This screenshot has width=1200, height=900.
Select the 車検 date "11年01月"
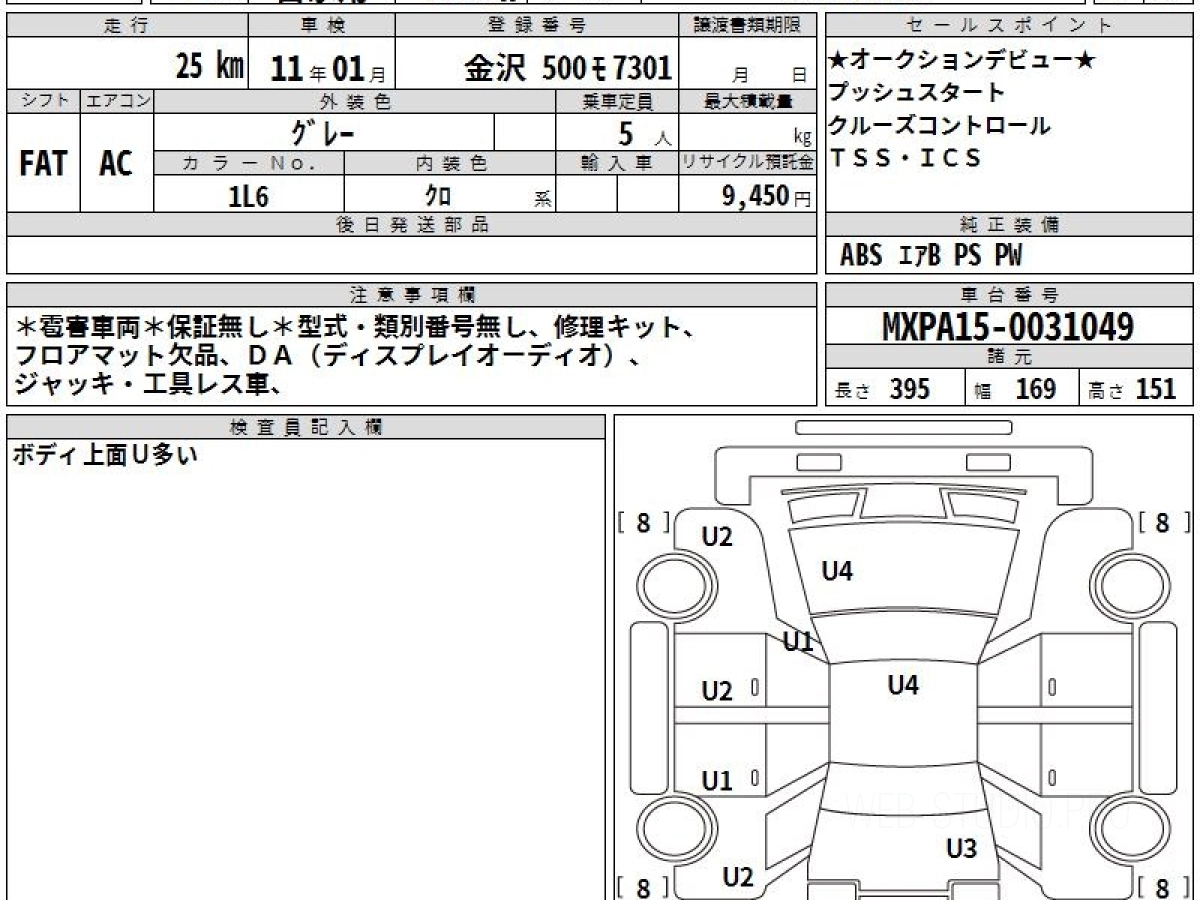tap(327, 68)
